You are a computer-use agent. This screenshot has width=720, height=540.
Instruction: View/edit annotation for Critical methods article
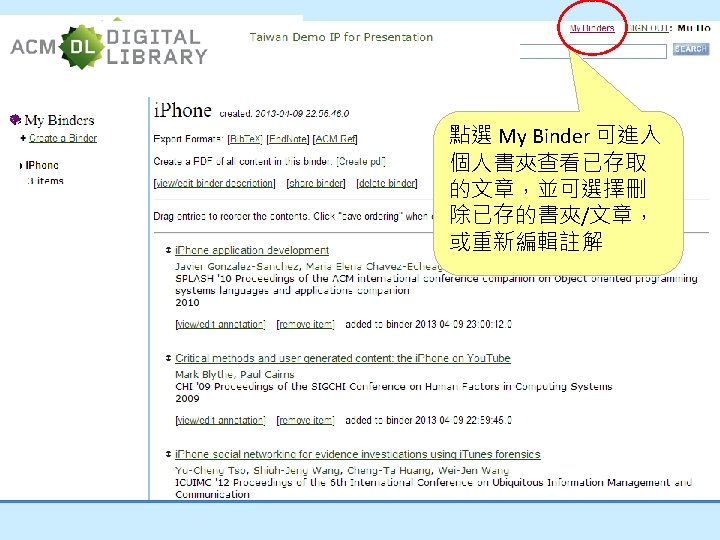(x=220, y=420)
